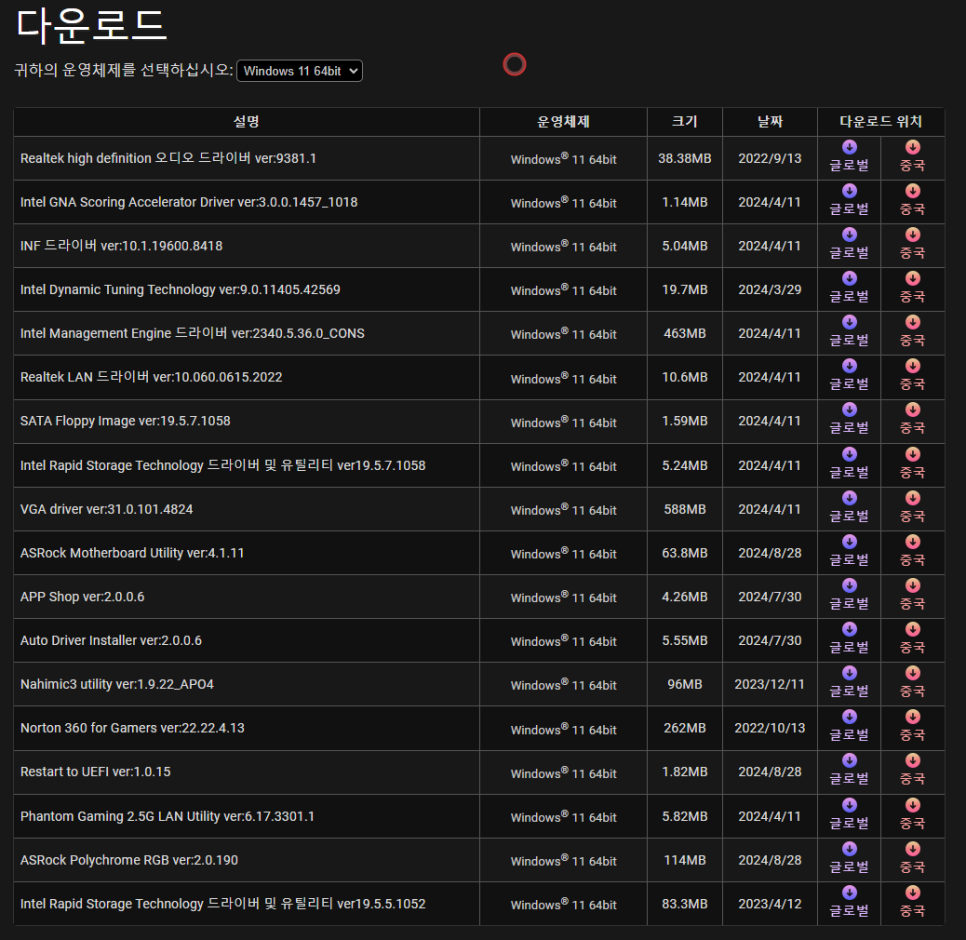Image resolution: width=966 pixels, height=940 pixels.
Task: Download Intel Management Engine driver via China icon
Action: (912, 322)
